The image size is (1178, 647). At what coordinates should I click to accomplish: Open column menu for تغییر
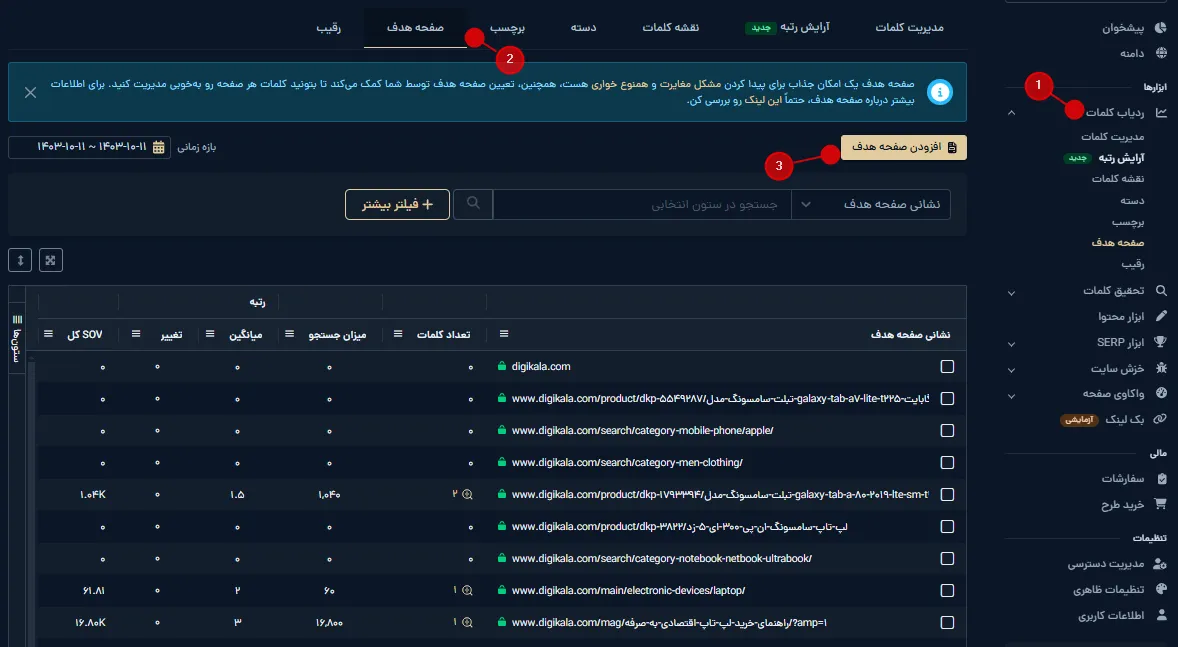[x=136, y=334]
